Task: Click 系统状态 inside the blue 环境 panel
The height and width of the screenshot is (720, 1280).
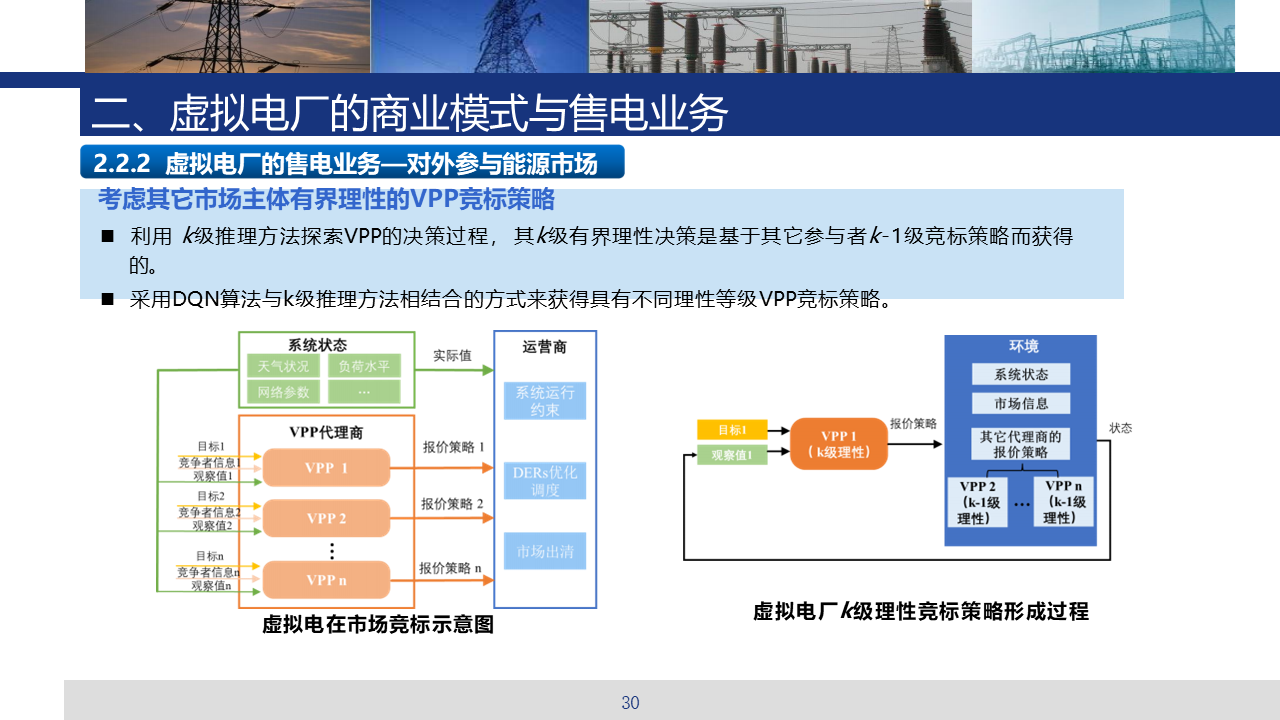Action: [x=1021, y=374]
